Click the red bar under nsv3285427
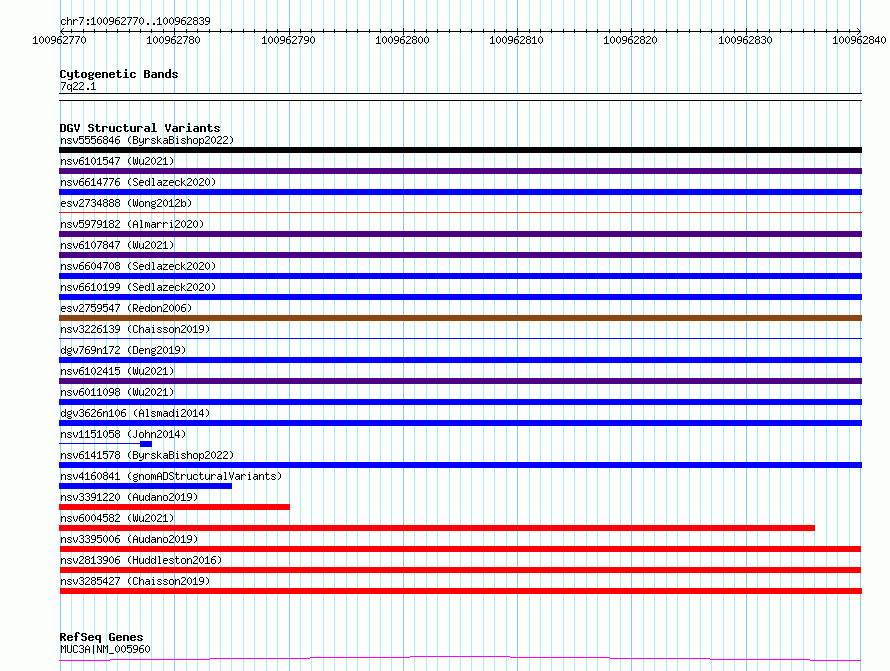 460,591
